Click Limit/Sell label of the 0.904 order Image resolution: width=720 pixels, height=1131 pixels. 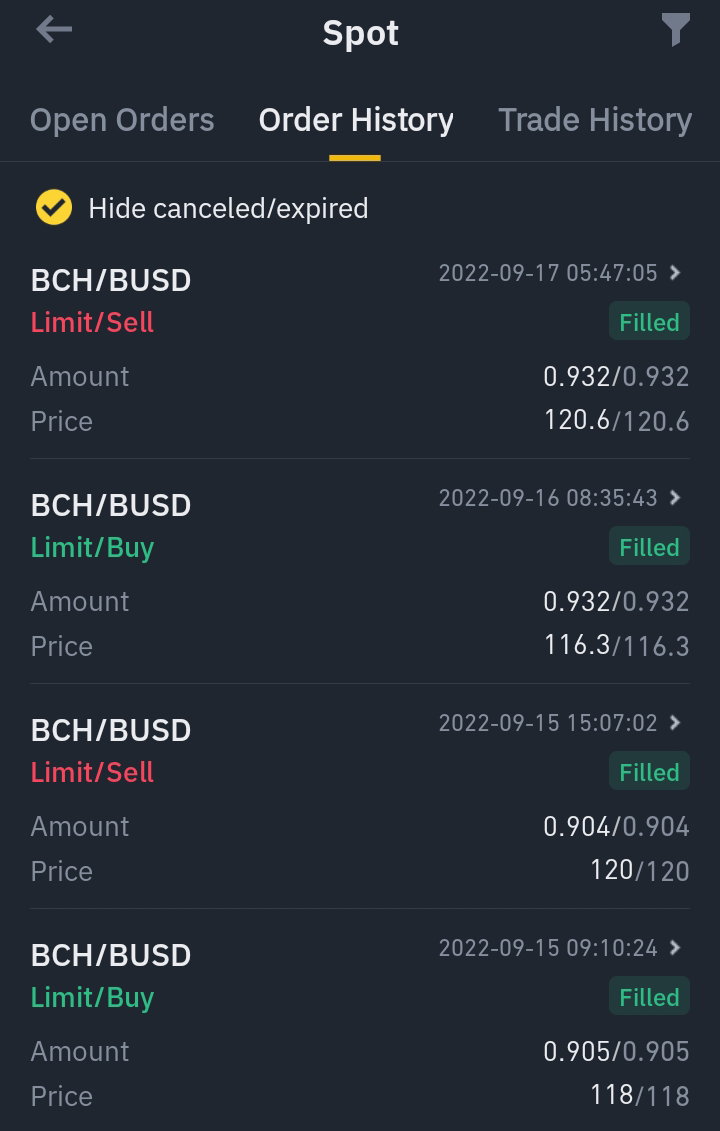[x=92, y=772]
